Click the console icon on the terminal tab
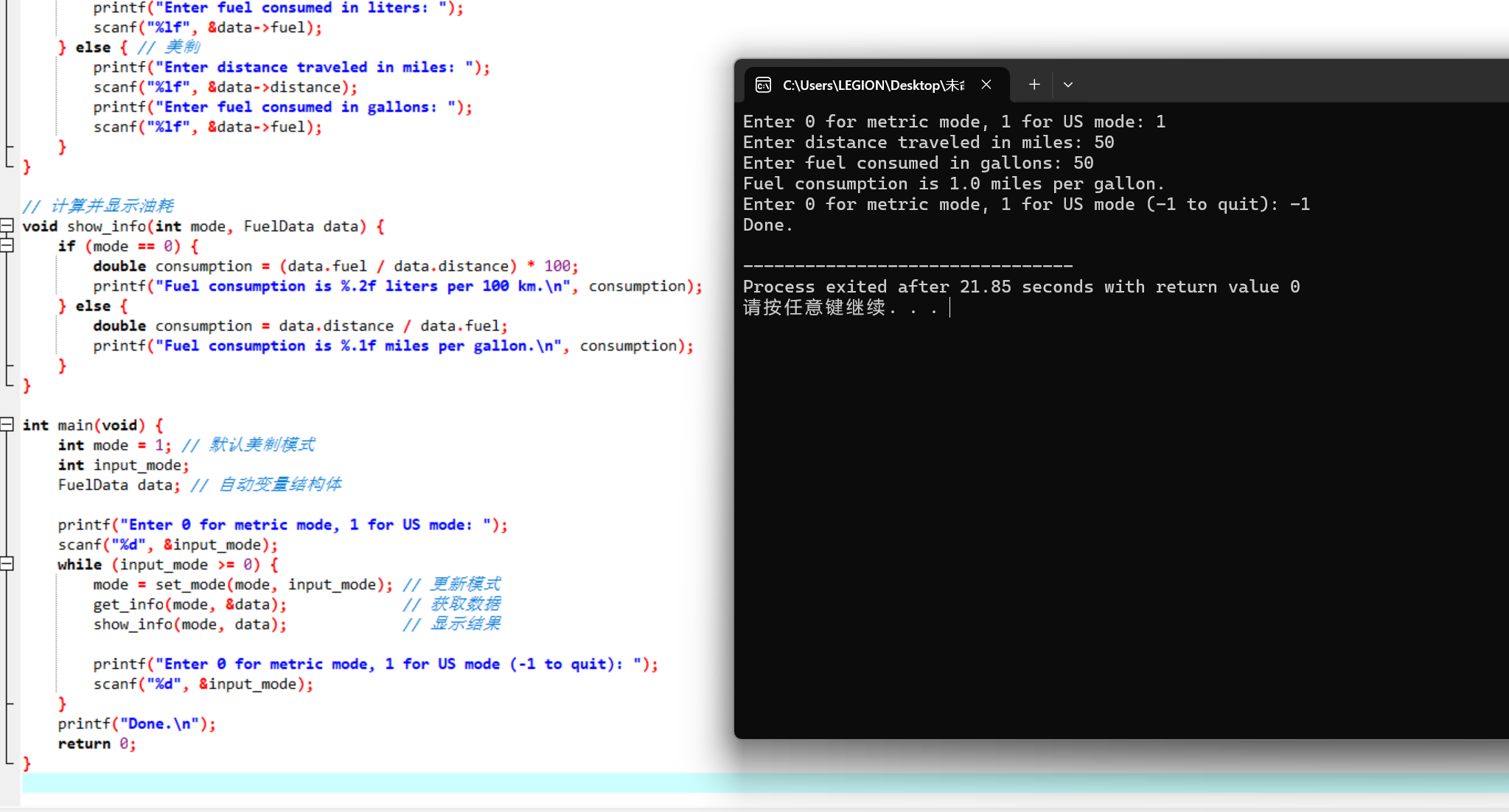 click(763, 85)
